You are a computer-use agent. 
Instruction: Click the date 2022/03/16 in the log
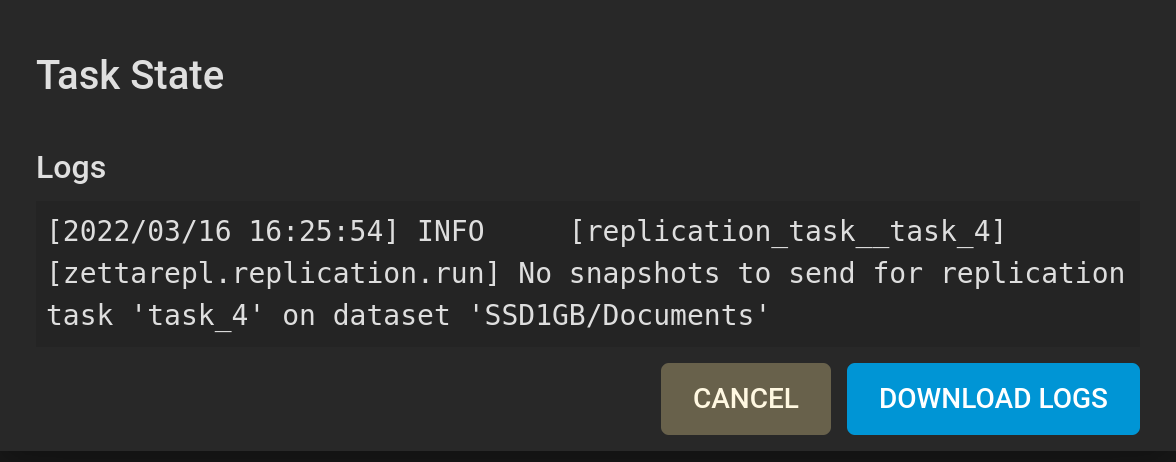147,232
